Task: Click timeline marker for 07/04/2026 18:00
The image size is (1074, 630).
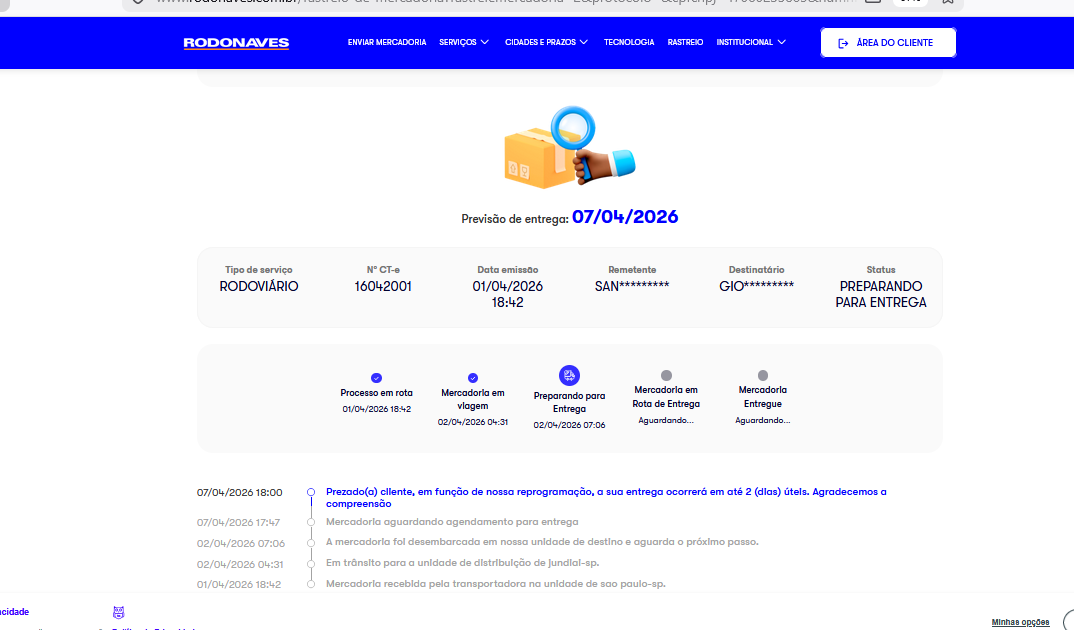Action: click(311, 492)
